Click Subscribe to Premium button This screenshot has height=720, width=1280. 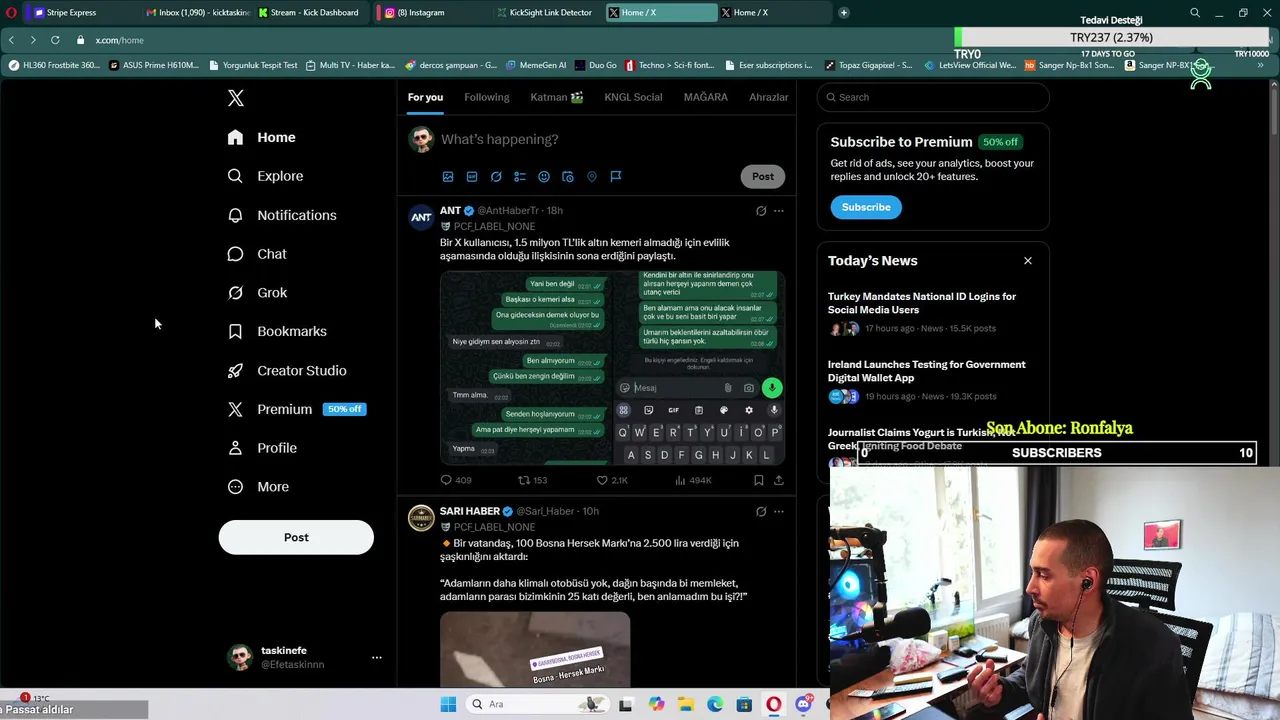pos(866,207)
